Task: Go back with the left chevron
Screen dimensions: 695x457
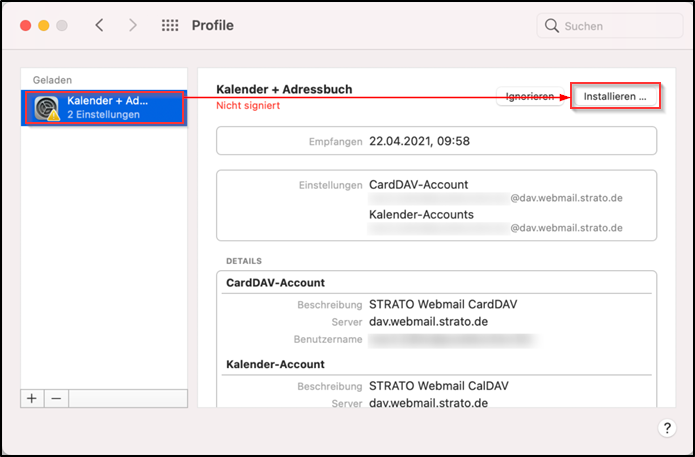Action: click(99, 25)
